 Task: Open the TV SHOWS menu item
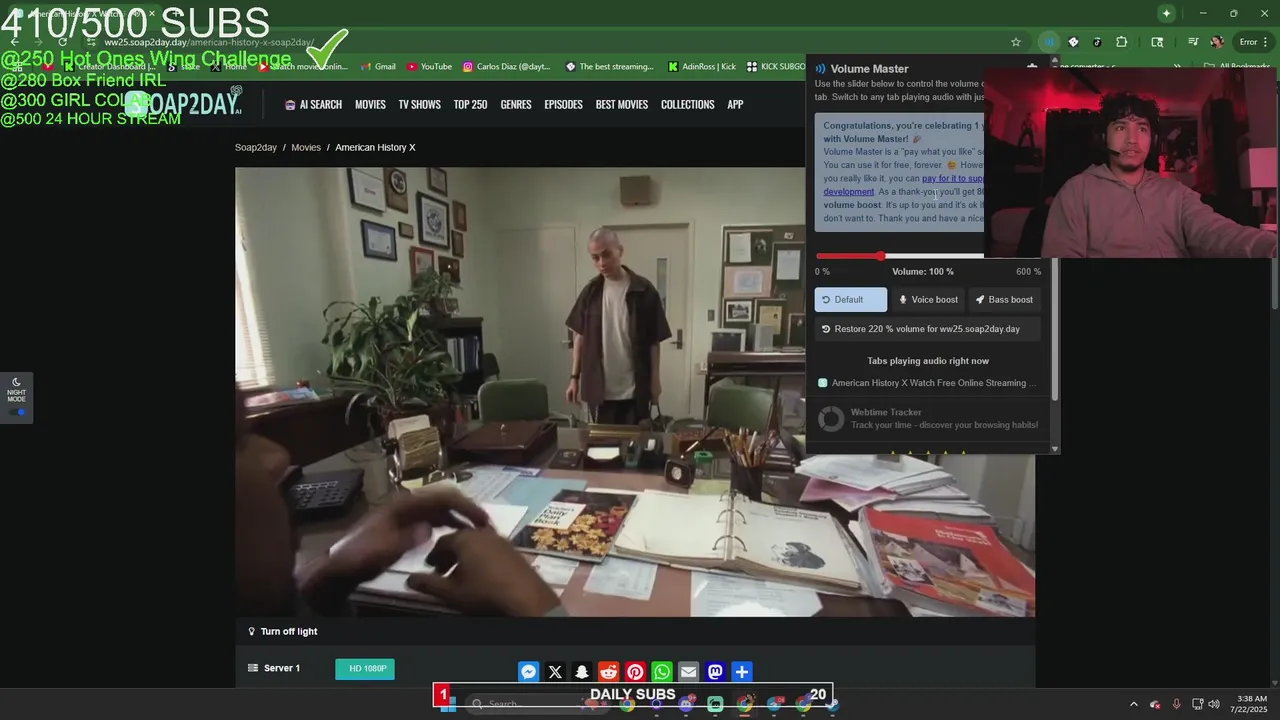coord(419,104)
